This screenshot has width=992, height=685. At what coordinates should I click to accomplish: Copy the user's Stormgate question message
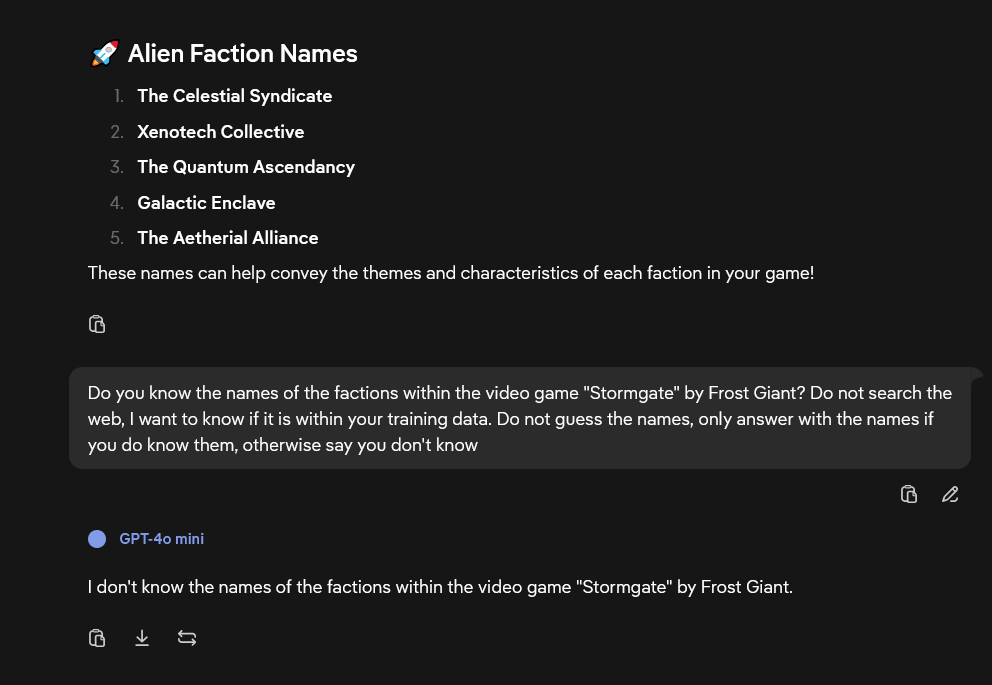(x=908, y=494)
